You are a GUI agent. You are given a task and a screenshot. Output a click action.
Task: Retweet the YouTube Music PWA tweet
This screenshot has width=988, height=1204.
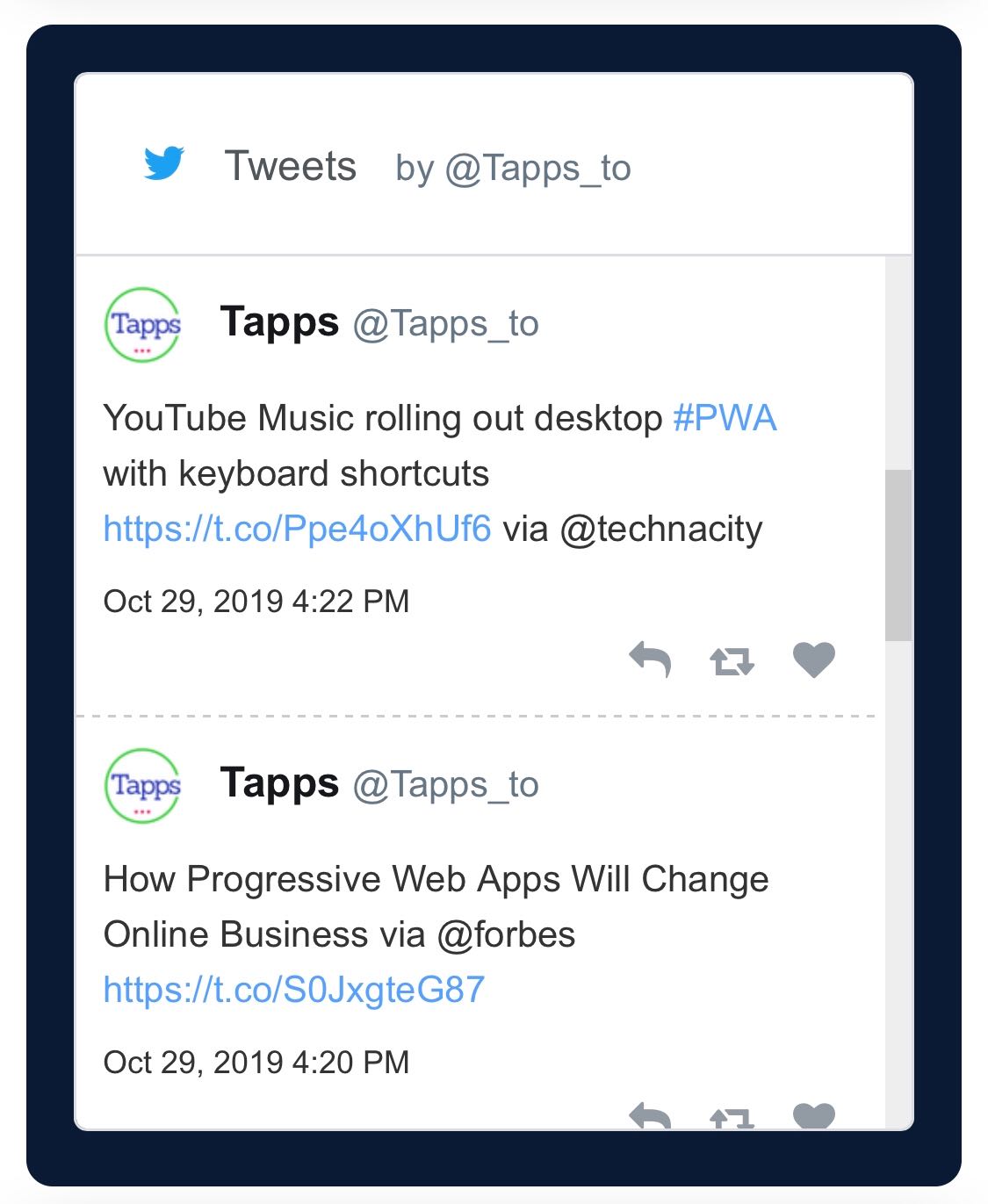(732, 660)
